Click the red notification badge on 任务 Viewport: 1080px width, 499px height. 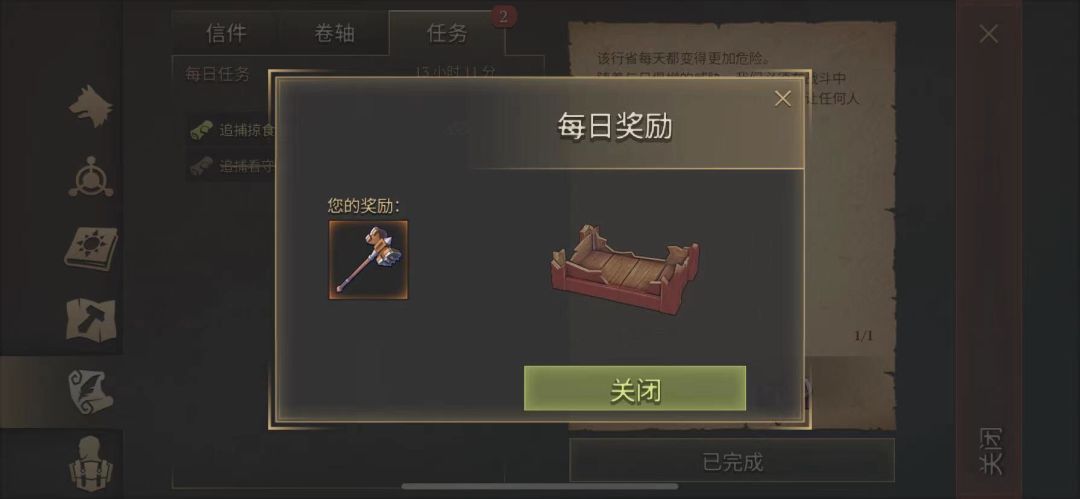503,17
